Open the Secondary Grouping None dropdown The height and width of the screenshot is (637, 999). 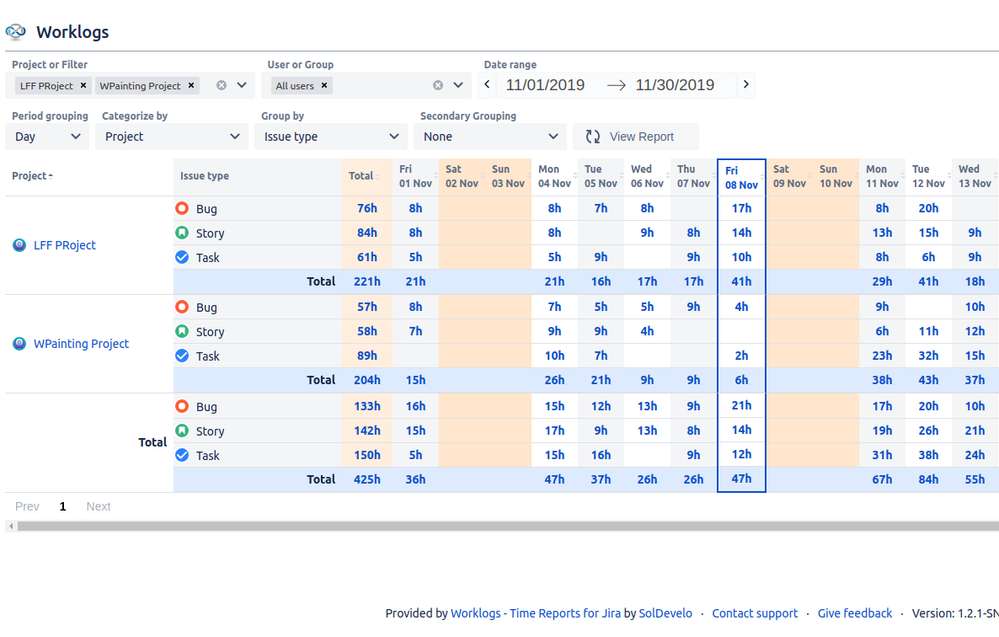pyautogui.click(x=490, y=136)
